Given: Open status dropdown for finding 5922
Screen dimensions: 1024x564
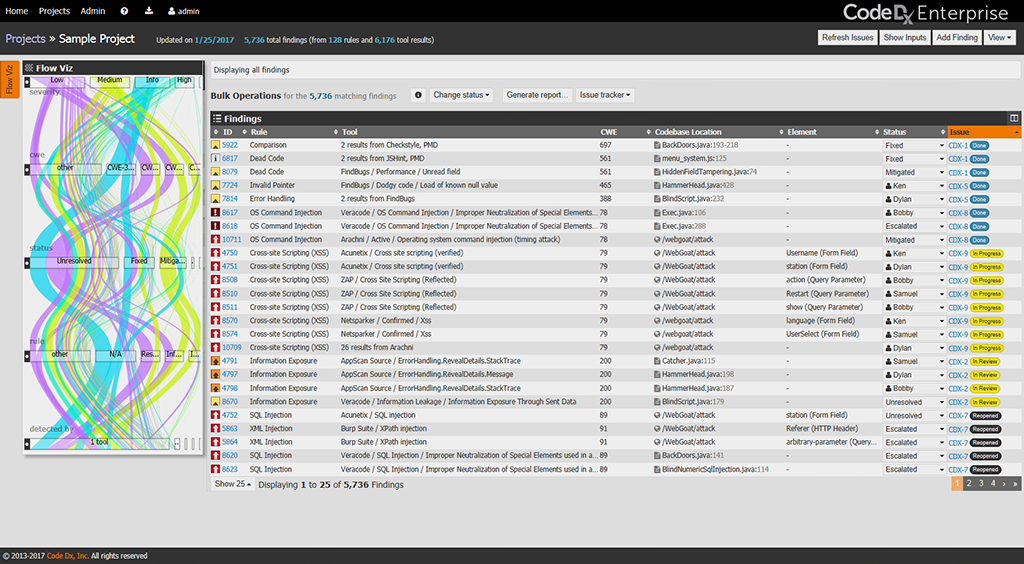Looking at the screenshot, I should coord(914,146).
